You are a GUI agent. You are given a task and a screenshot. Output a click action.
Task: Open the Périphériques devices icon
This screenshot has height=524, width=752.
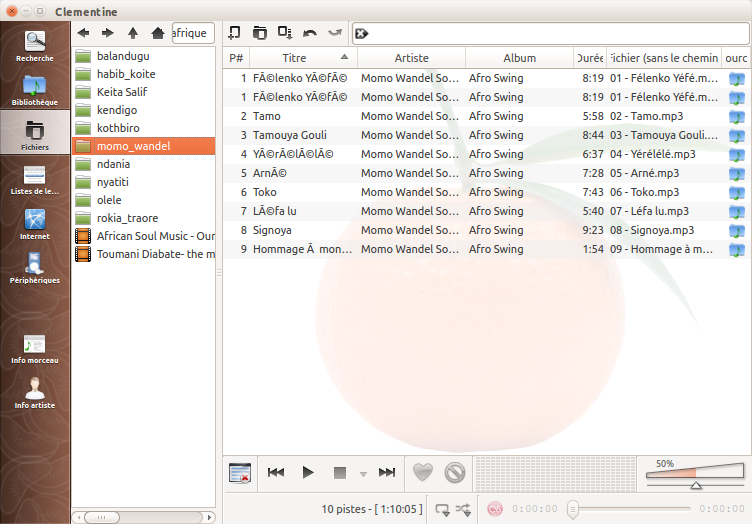point(35,267)
